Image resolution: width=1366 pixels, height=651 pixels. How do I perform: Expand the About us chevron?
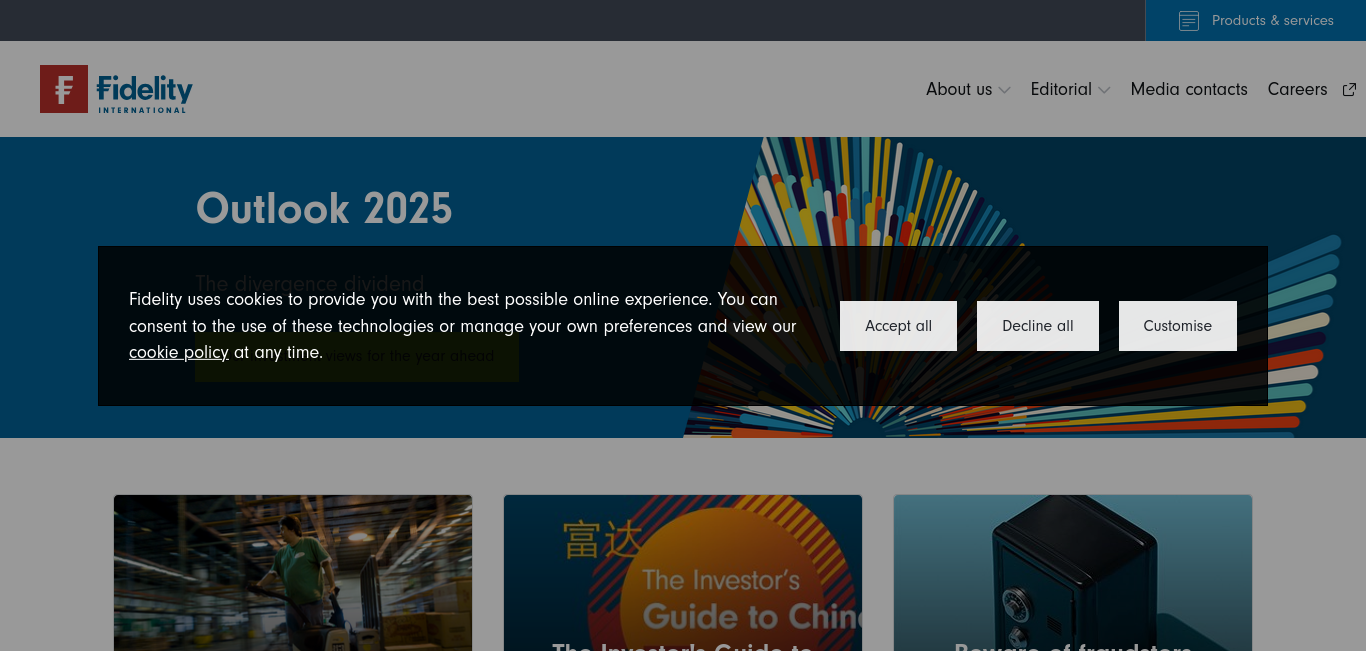pyautogui.click(x=1004, y=90)
